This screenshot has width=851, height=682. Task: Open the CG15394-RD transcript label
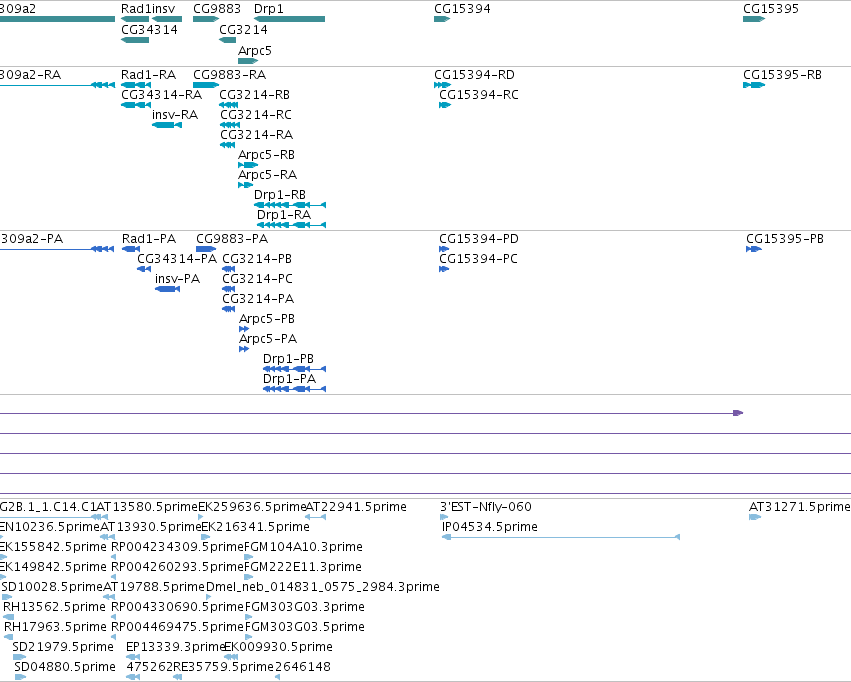tap(474, 75)
